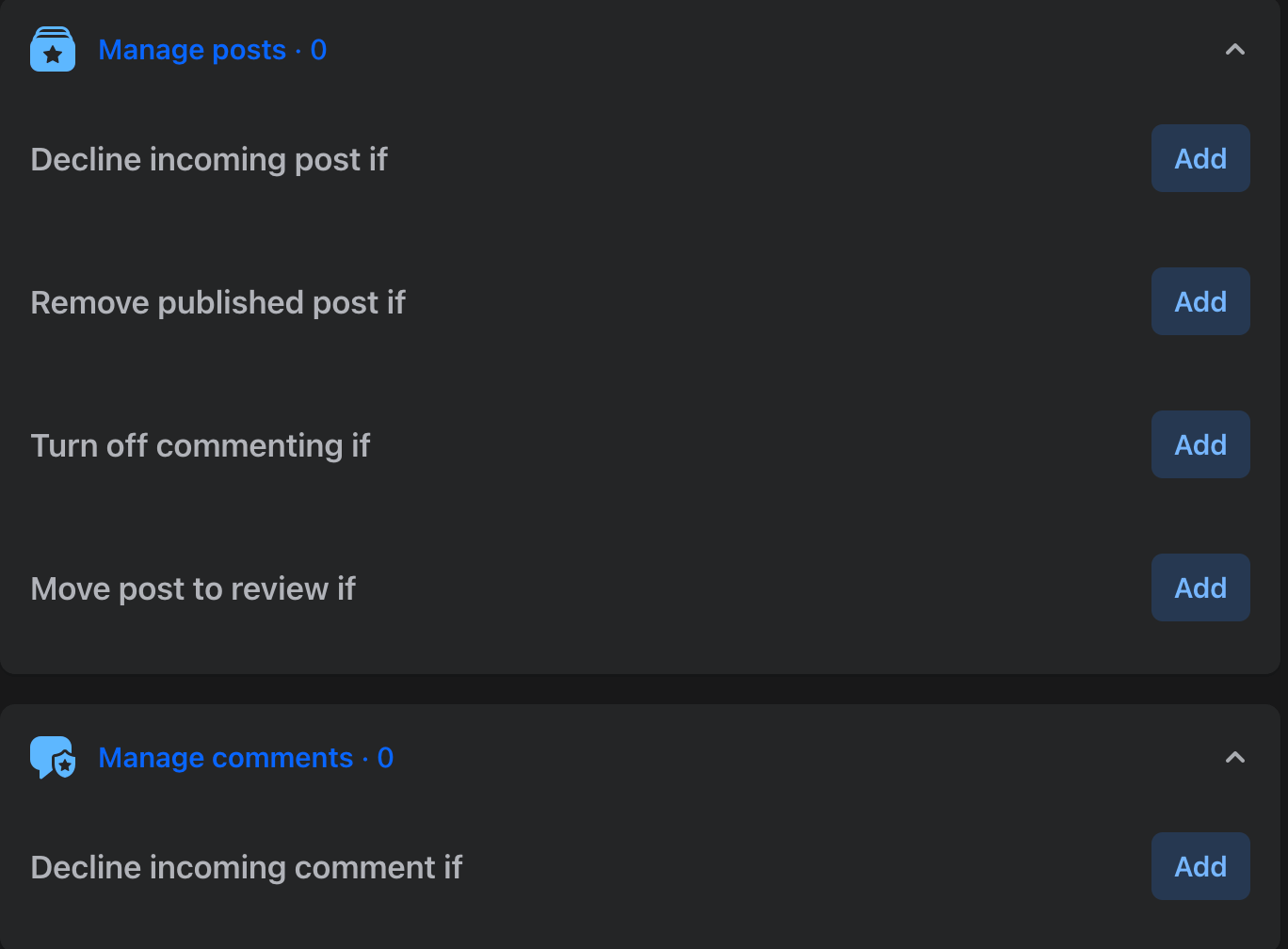Click the Manage posts rule count 0

pyautogui.click(x=318, y=50)
